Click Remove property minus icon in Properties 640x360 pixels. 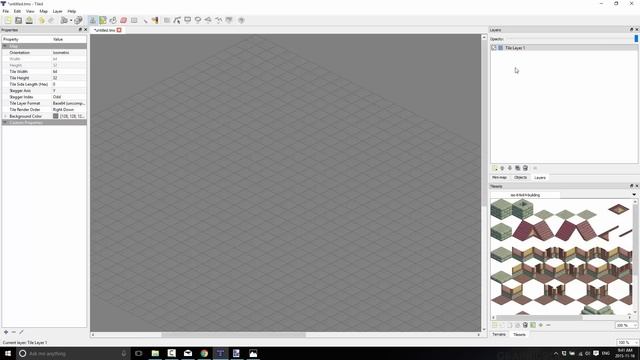point(13,332)
